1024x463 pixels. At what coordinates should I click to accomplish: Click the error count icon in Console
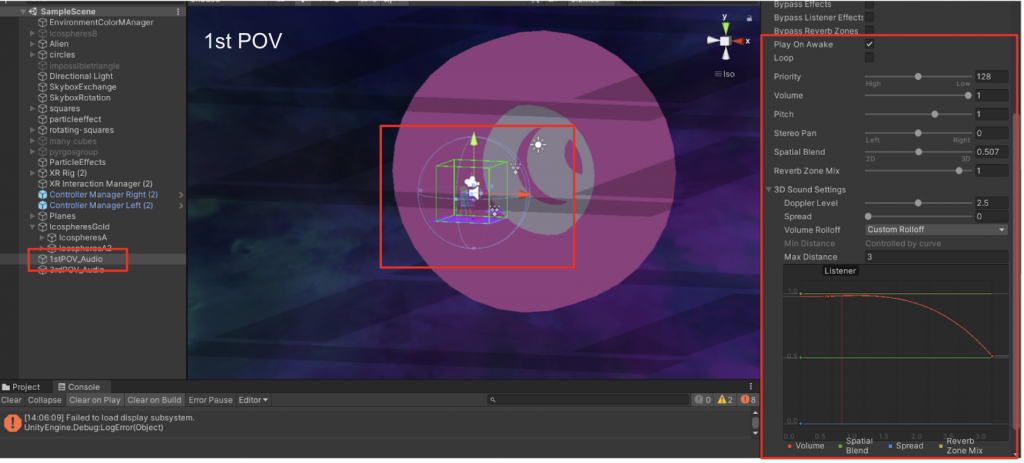coord(742,400)
